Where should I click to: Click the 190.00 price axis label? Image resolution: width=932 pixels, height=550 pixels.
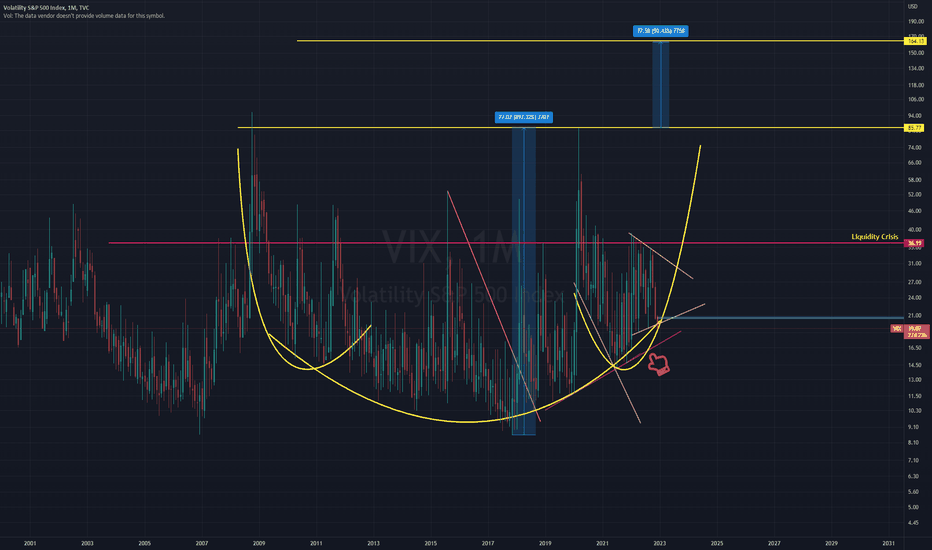[915, 21]
